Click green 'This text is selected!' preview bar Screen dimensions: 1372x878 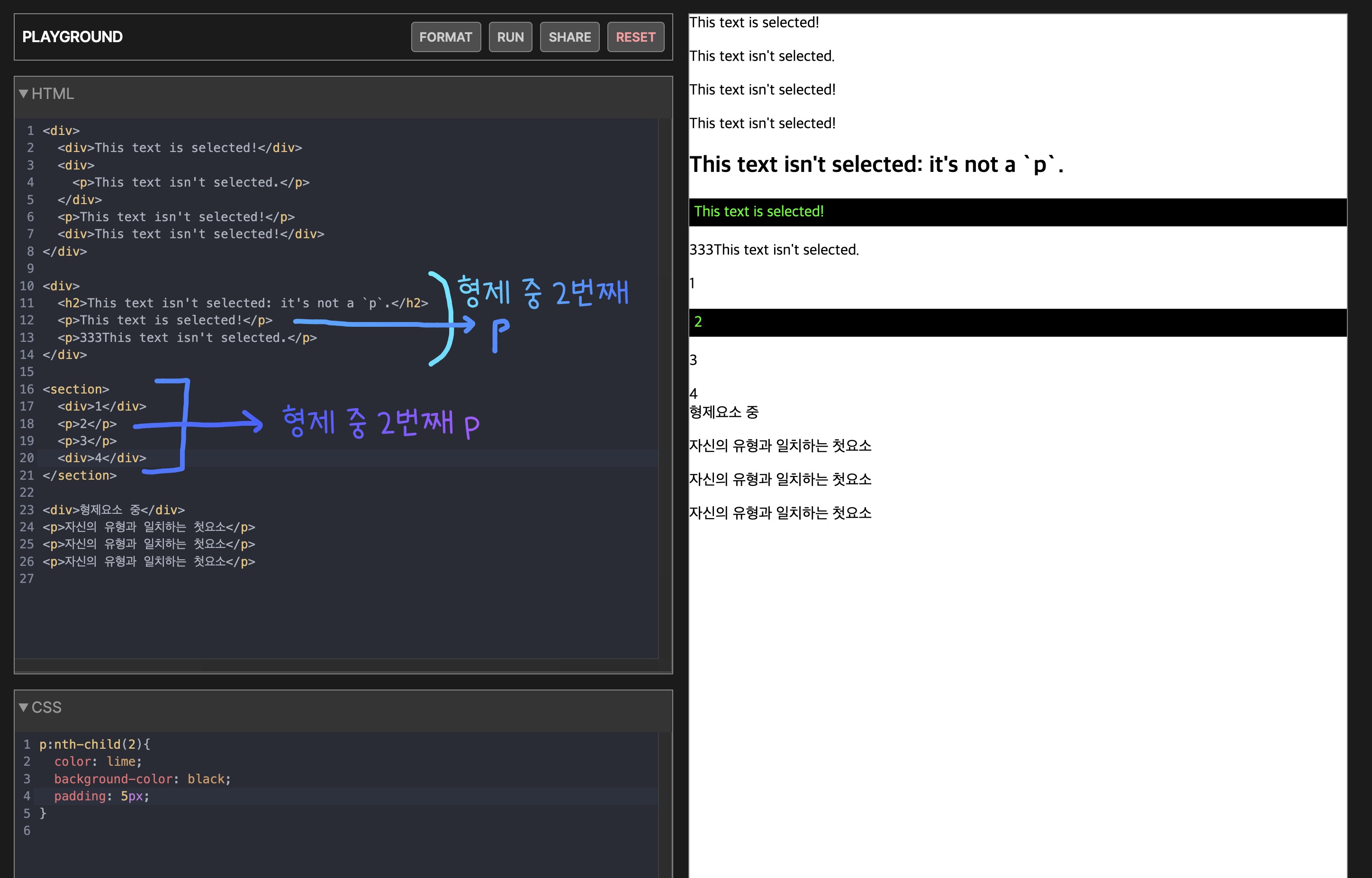(758, 212)
